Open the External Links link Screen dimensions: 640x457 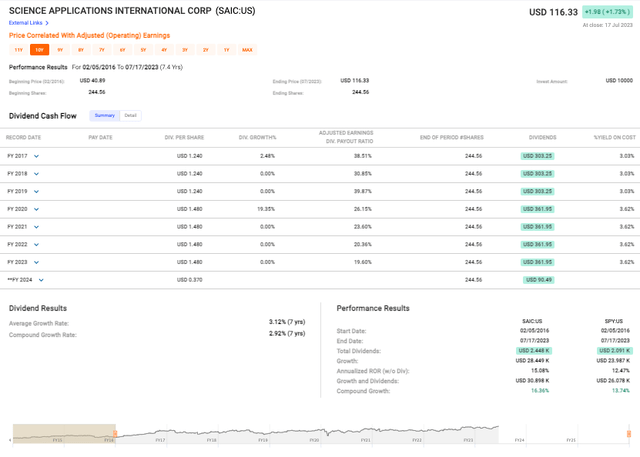[x=25, y=23]
